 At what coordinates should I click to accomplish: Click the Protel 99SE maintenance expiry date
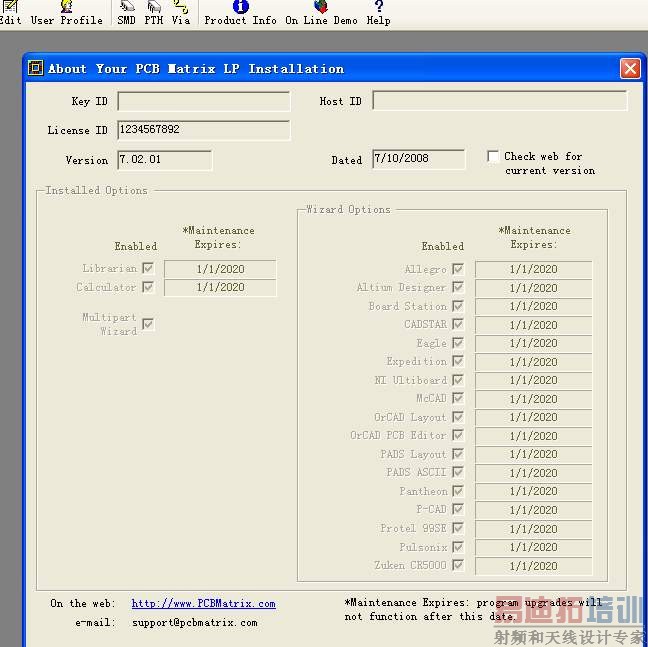point(534,529)
